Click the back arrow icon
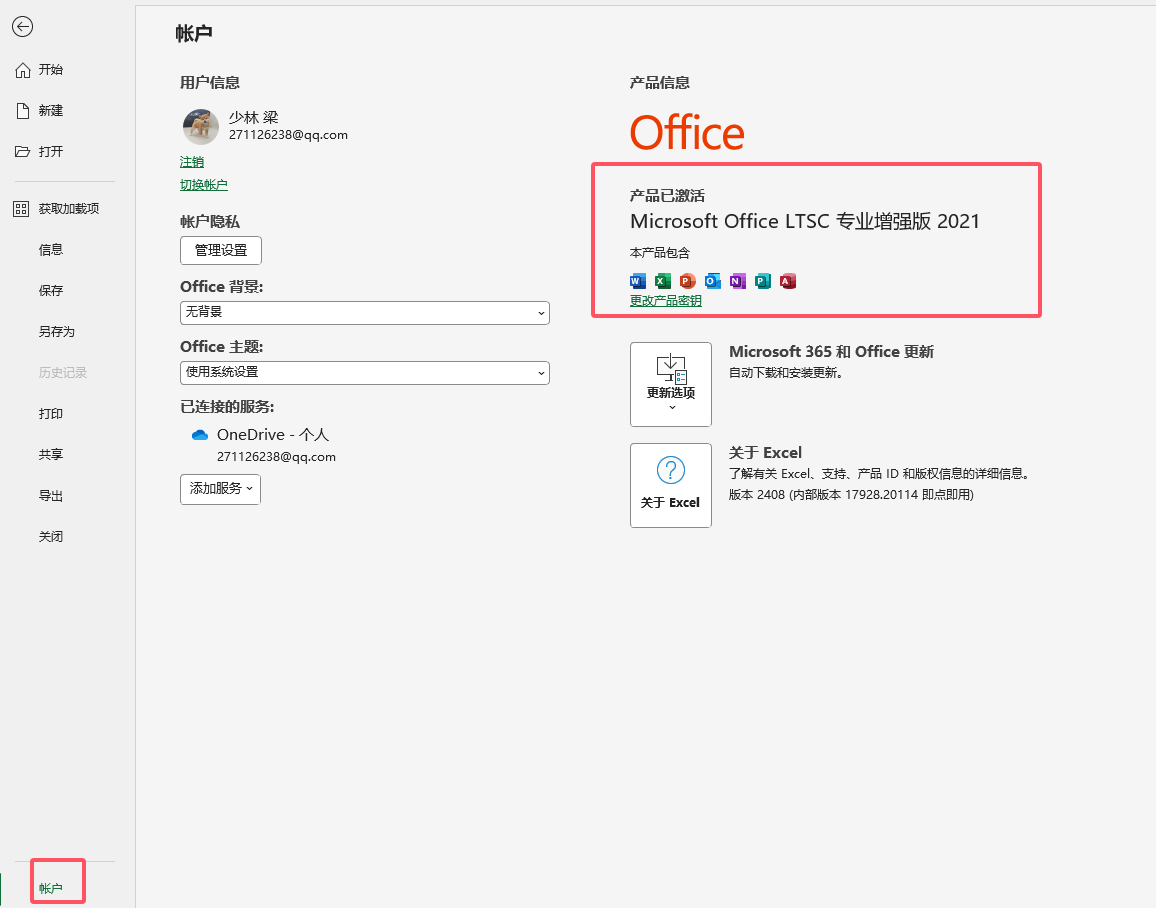The image size is (1156, 908). coord(23,27)
